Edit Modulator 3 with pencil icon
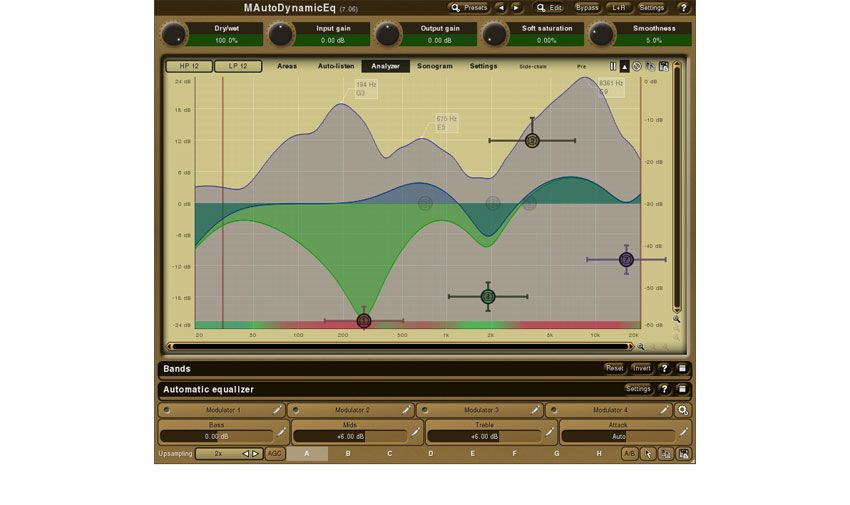This screenshot has height=505, width=850. (x=535, y=410)
